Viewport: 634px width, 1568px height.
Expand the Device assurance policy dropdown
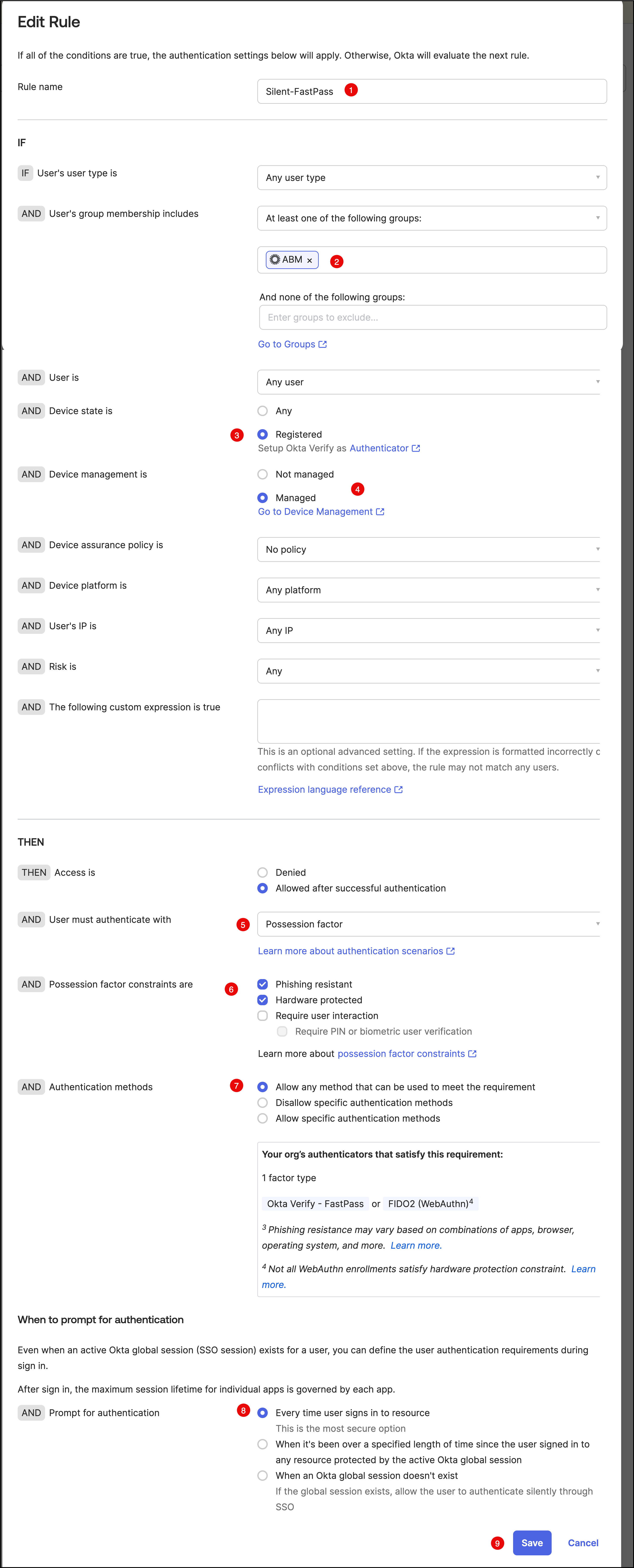point(428,550)
